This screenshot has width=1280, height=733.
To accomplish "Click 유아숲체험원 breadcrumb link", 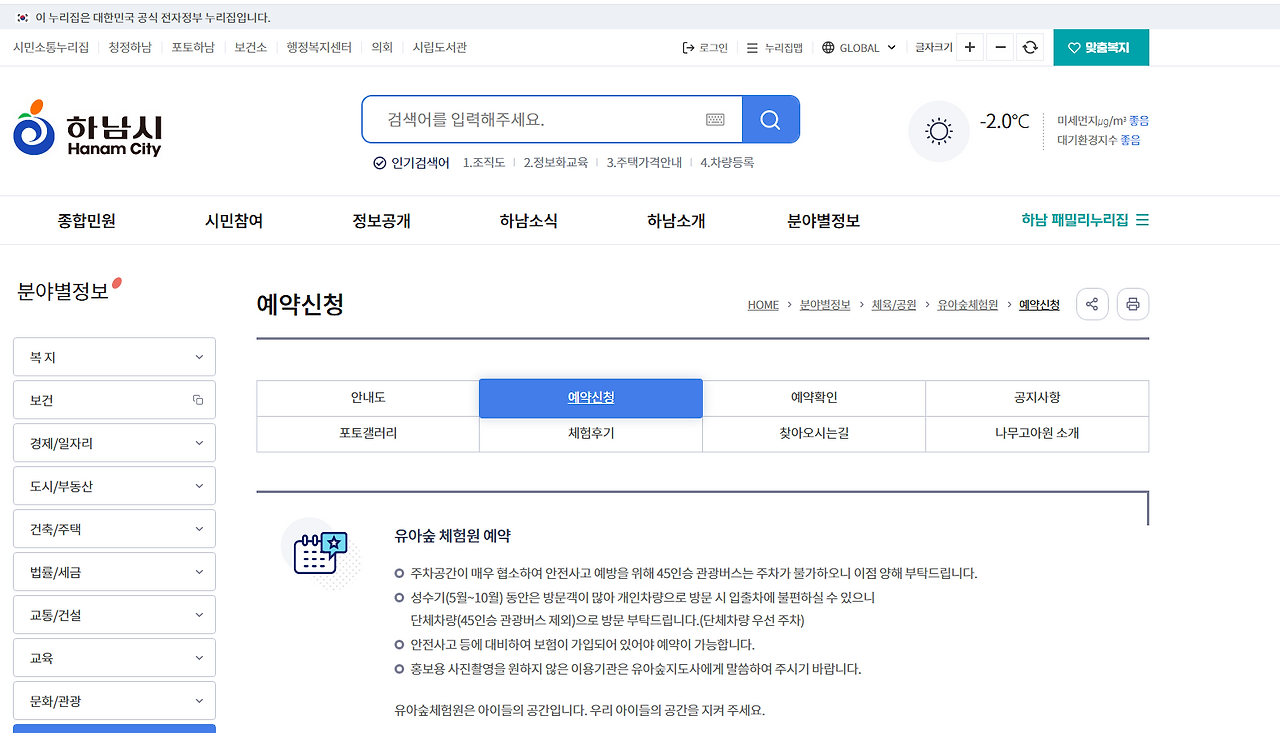I will click(968, 305).
